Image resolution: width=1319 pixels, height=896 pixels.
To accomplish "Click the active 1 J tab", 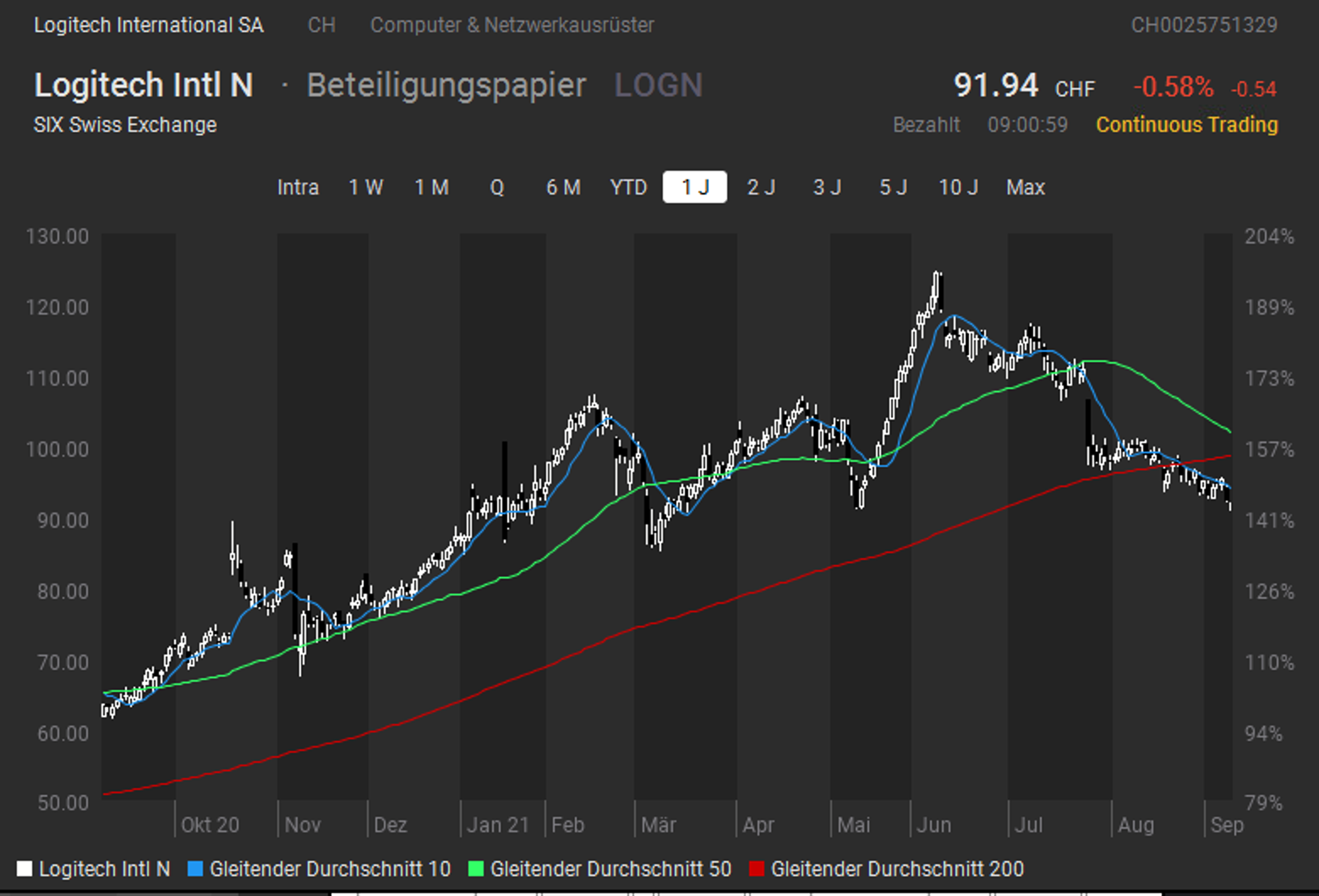I will 694,187.
